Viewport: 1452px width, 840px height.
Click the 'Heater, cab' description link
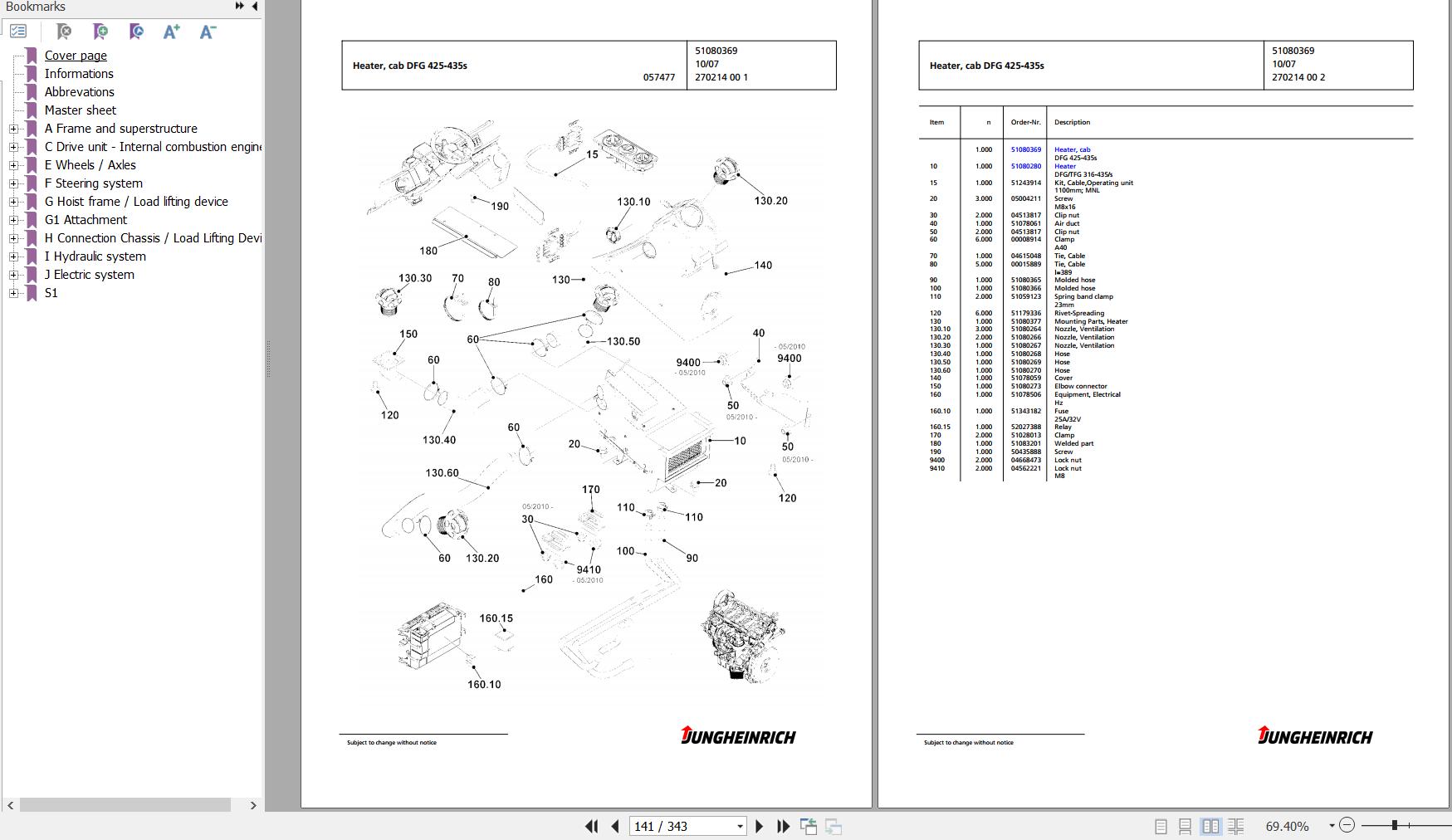click(x=1072, y=149)
